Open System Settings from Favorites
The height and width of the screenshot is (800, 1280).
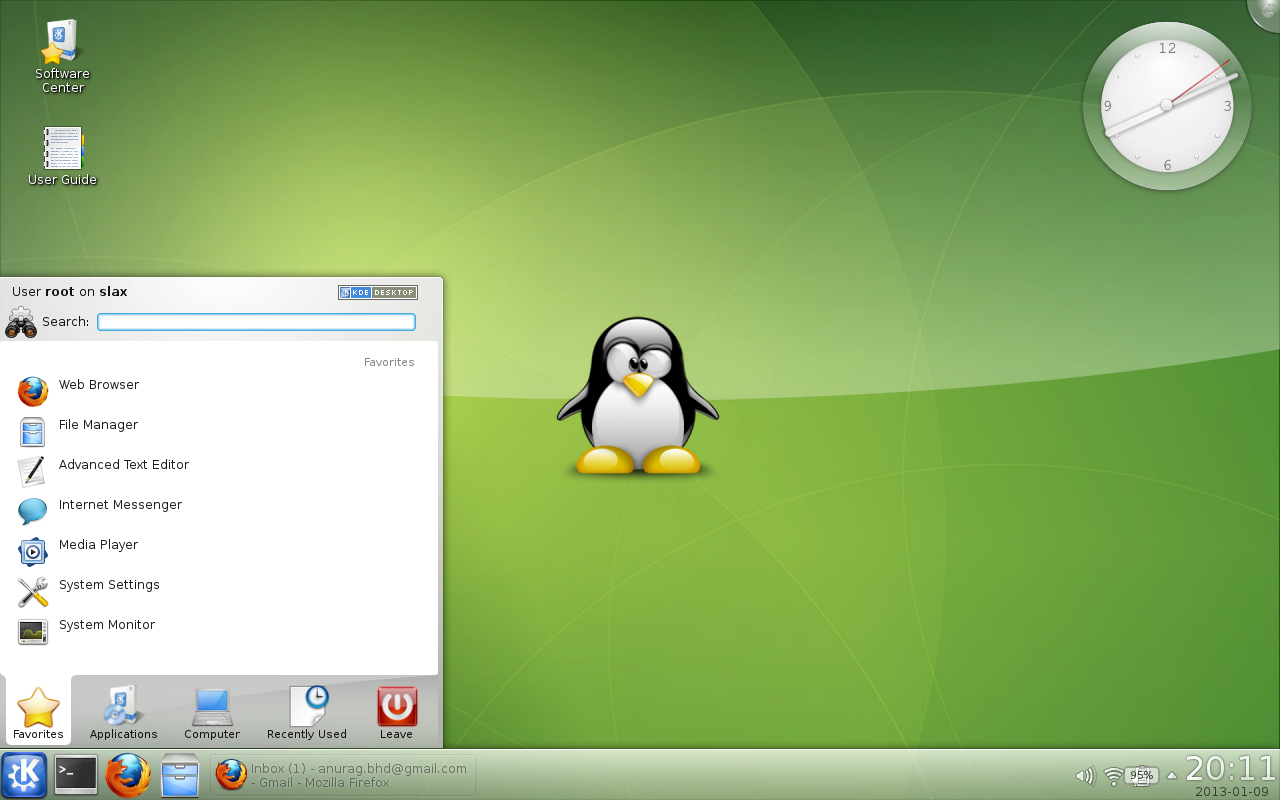tap(109, 586)
